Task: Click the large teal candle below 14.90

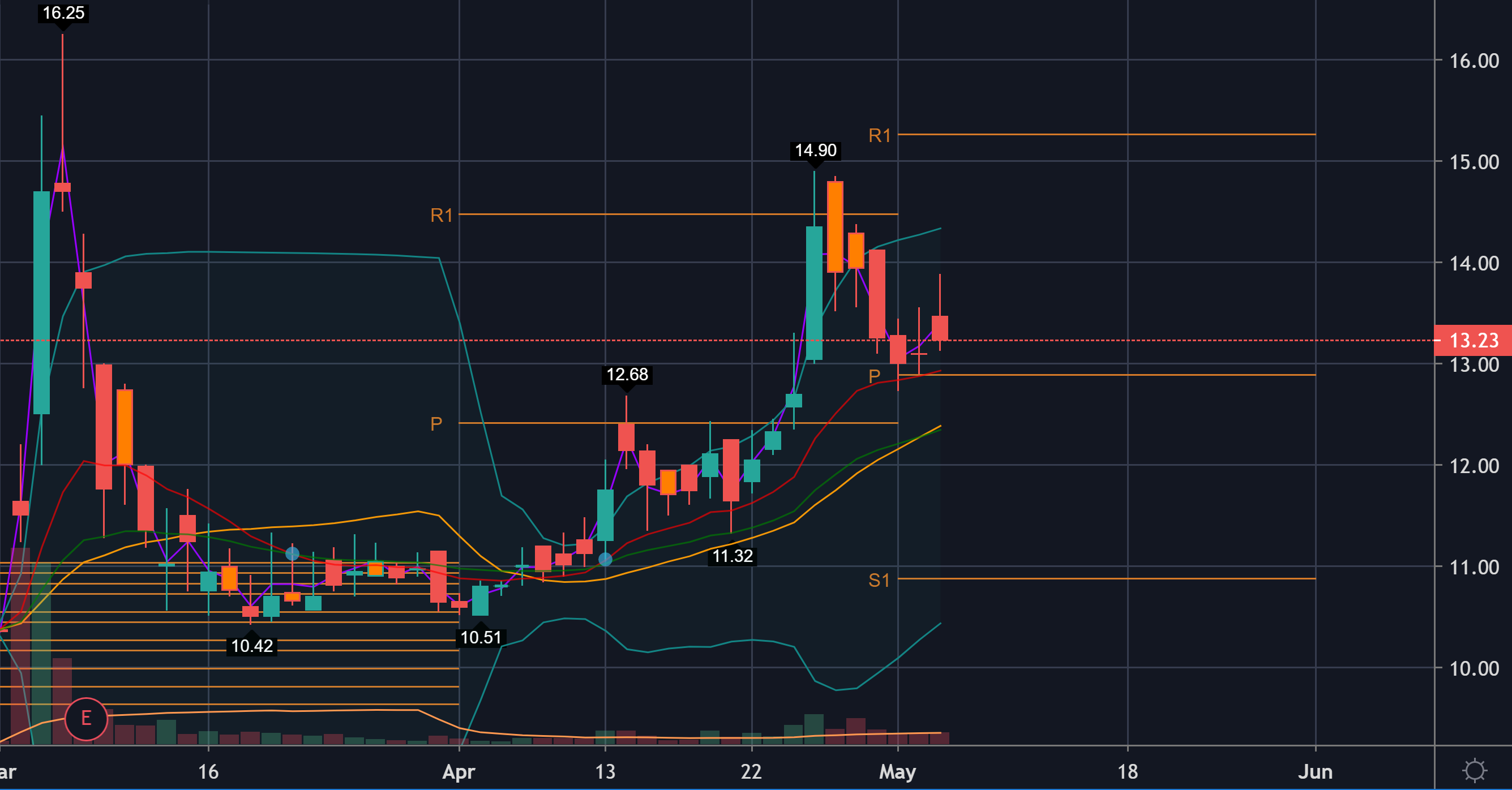Action: coord(814,293)
